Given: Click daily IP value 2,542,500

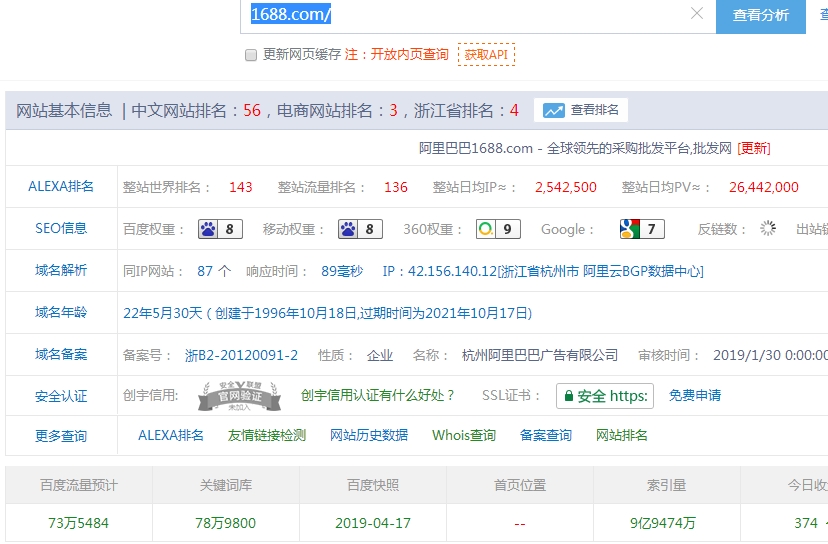Looking at the screenshot, I should pyautogui.click(x=566, y=187).
